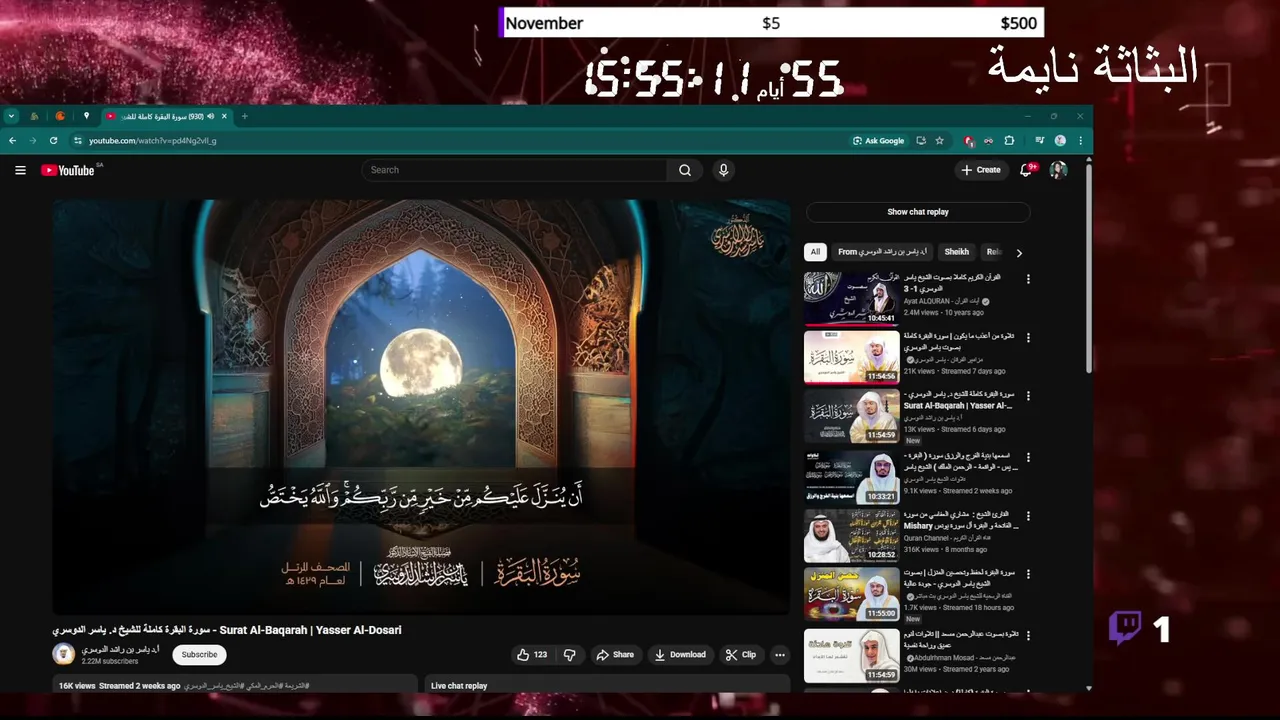Select the Sheikh filter chip
The width and height of the screenshot is (1280, 720).
pyautogui.click(x=956, y=252)
